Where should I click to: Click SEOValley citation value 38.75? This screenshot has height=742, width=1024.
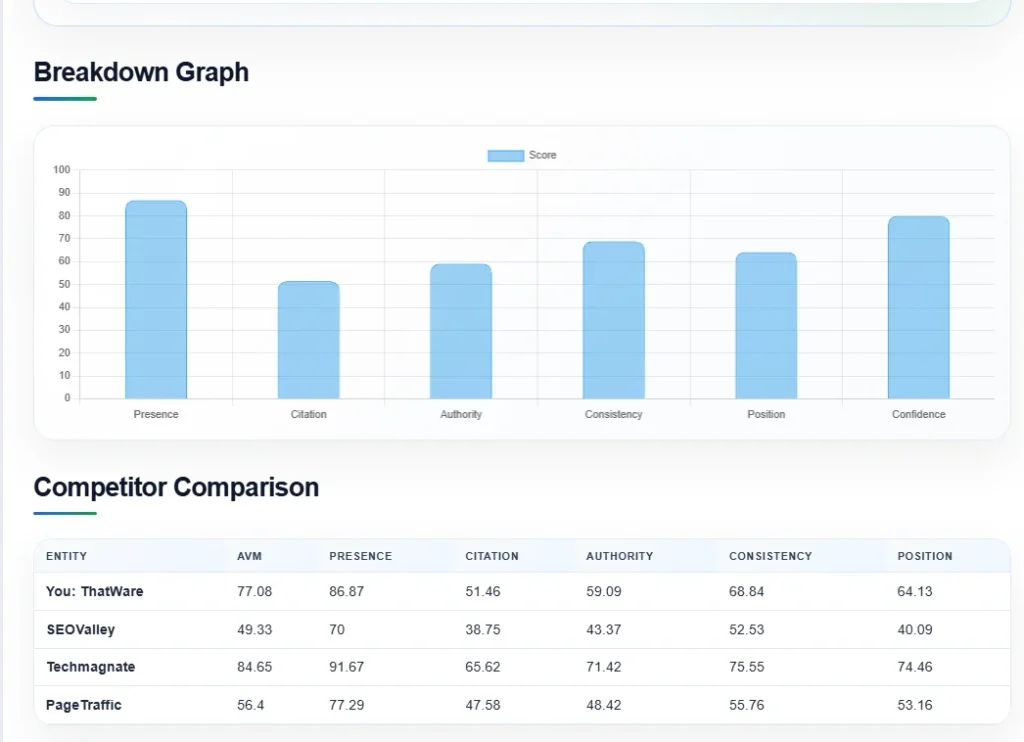[483, 630]
